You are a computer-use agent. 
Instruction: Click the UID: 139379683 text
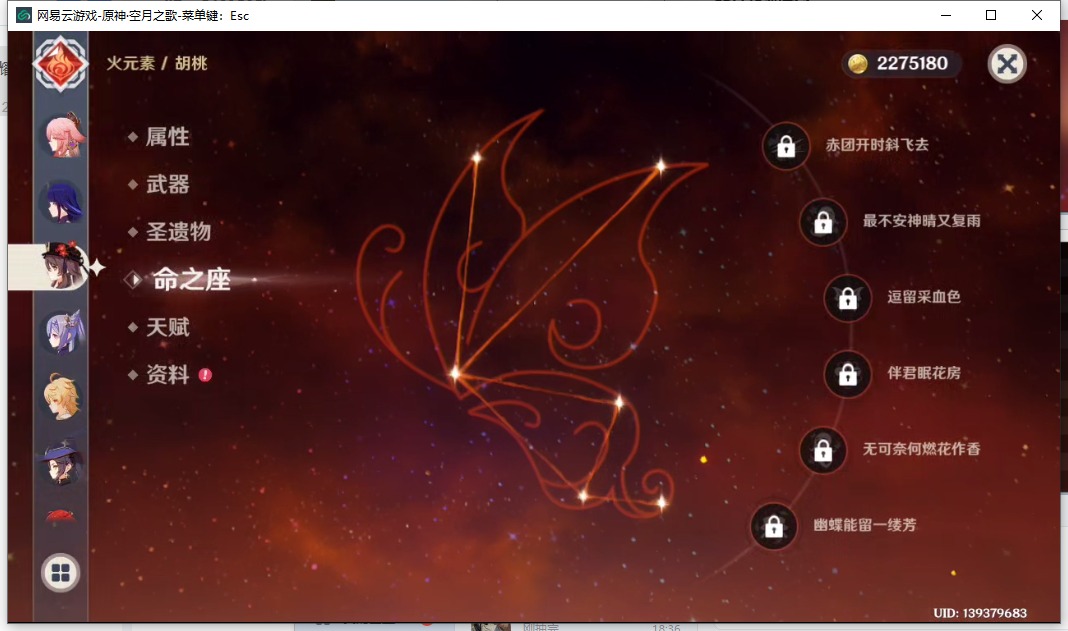coord(979,613)
